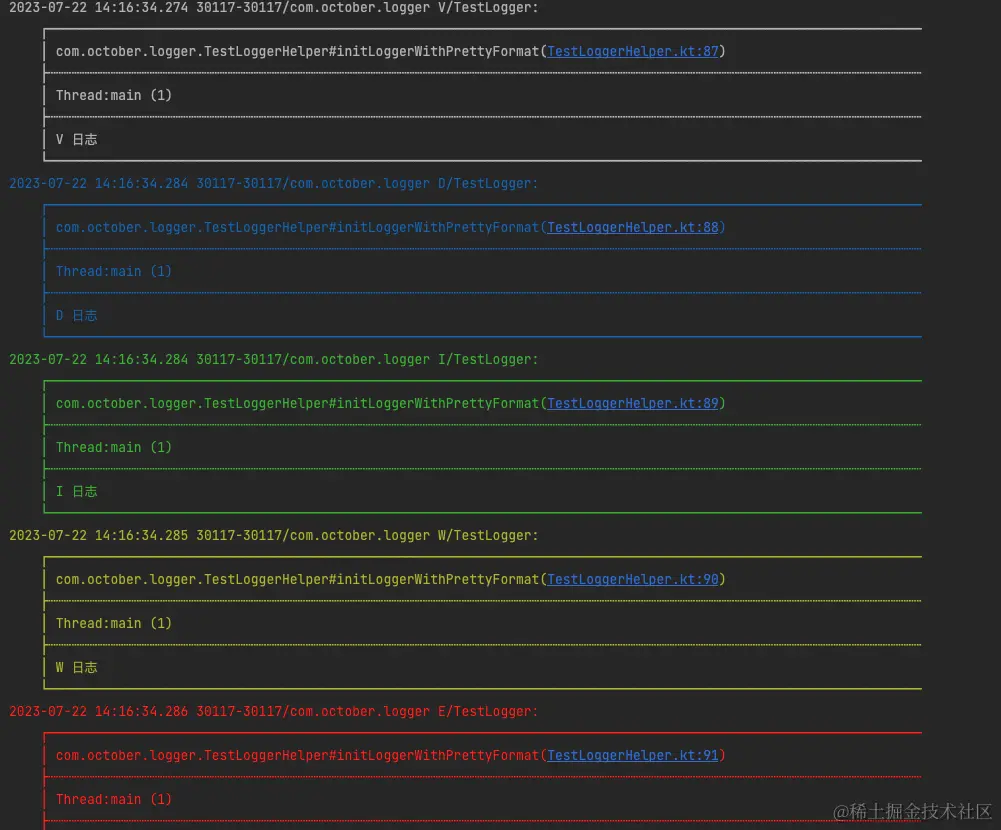Click 'Thread:main (1)' in the info block
This screenshot has width=1001, height=830.
tap(114, 448)
